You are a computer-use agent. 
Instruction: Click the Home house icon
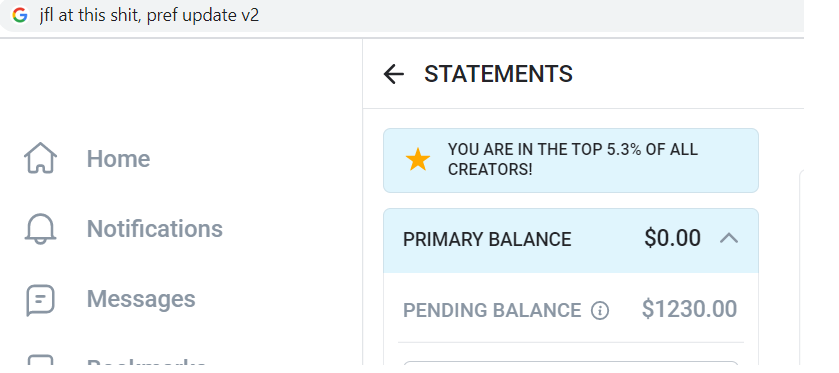[x=40, y=158]
